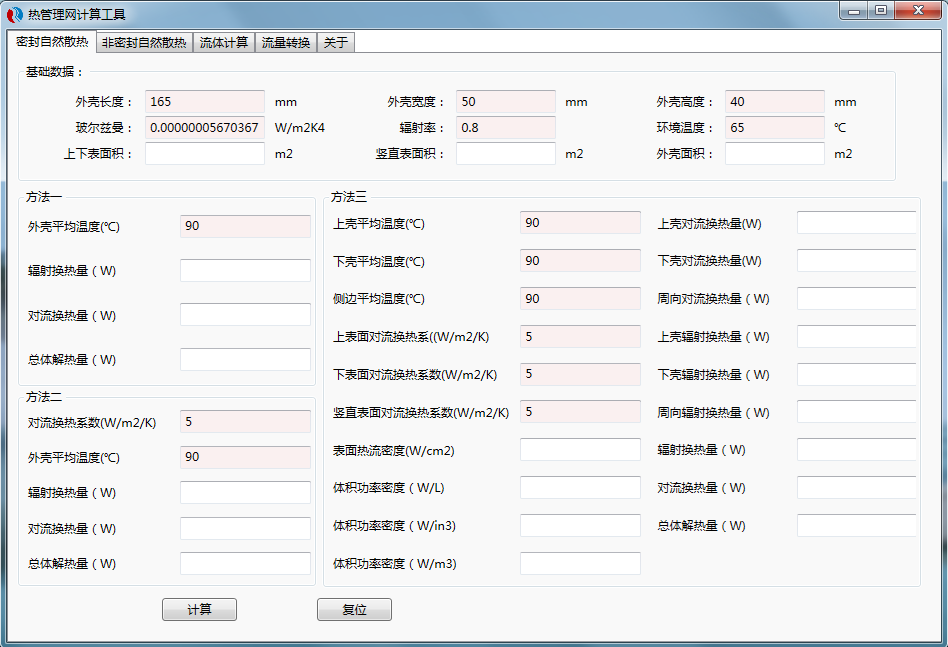
Task: Click the empty 上下表面积 input field
Action: (204, 152)
